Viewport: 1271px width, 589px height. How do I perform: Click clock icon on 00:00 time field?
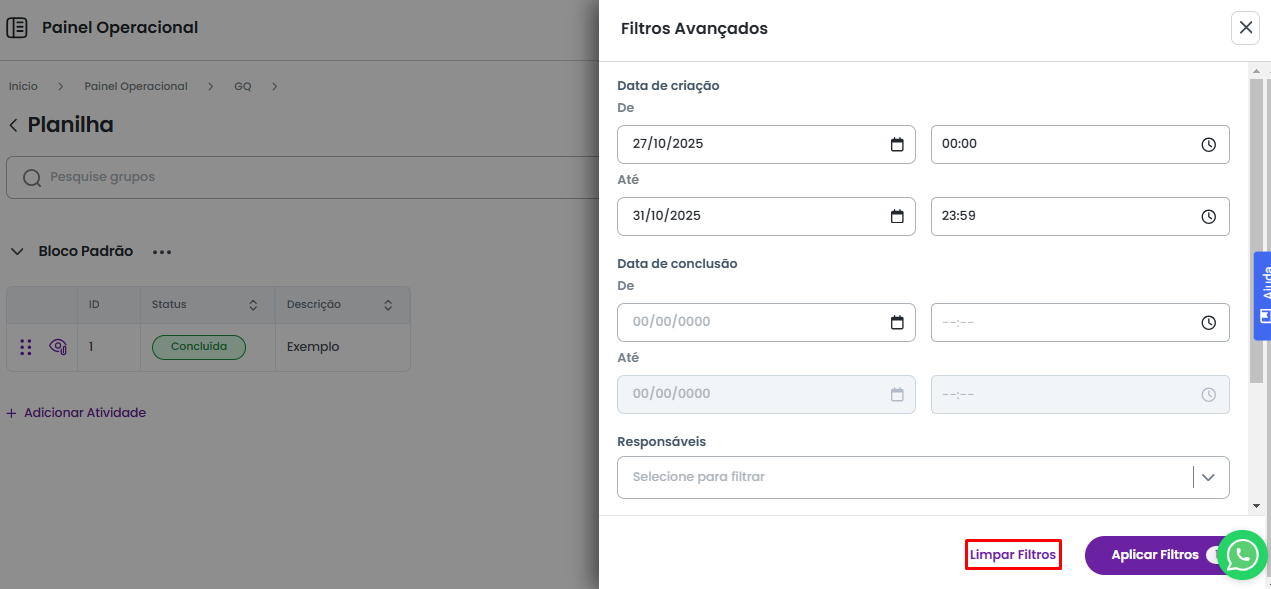click(1208, 144)
